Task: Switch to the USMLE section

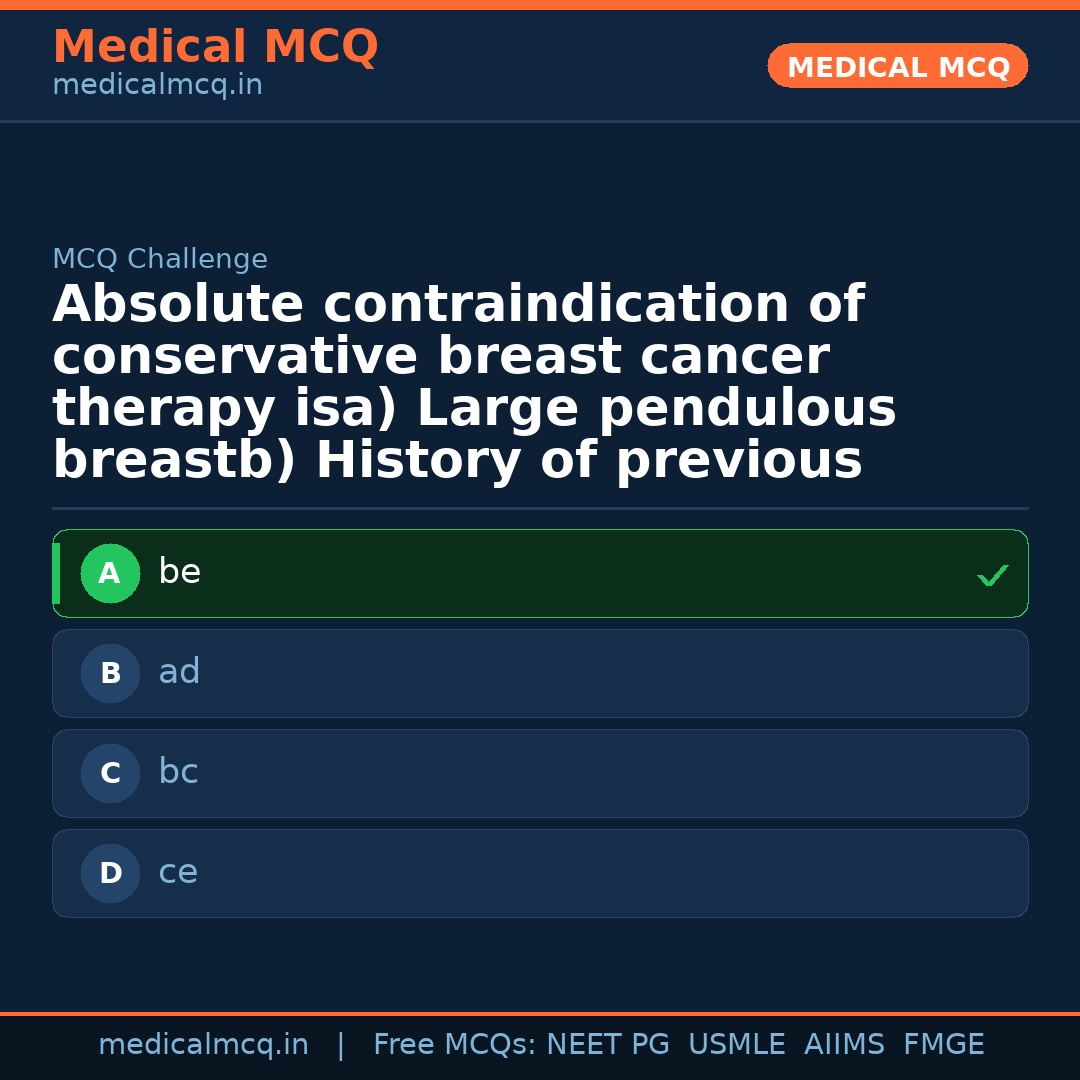Action: tap(737, 1044)
